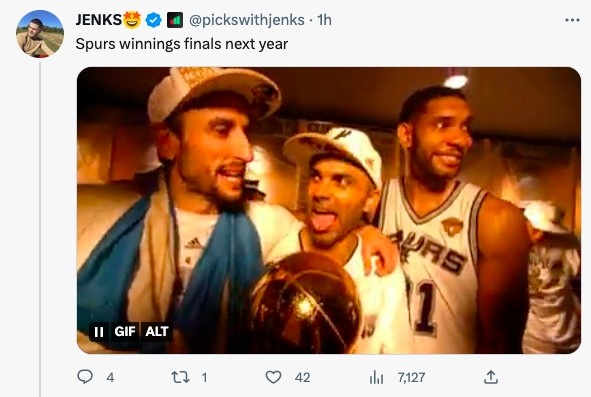Click the 7,127 views count
The width and height of the screenshot is (591, 397).
[411, 377]
